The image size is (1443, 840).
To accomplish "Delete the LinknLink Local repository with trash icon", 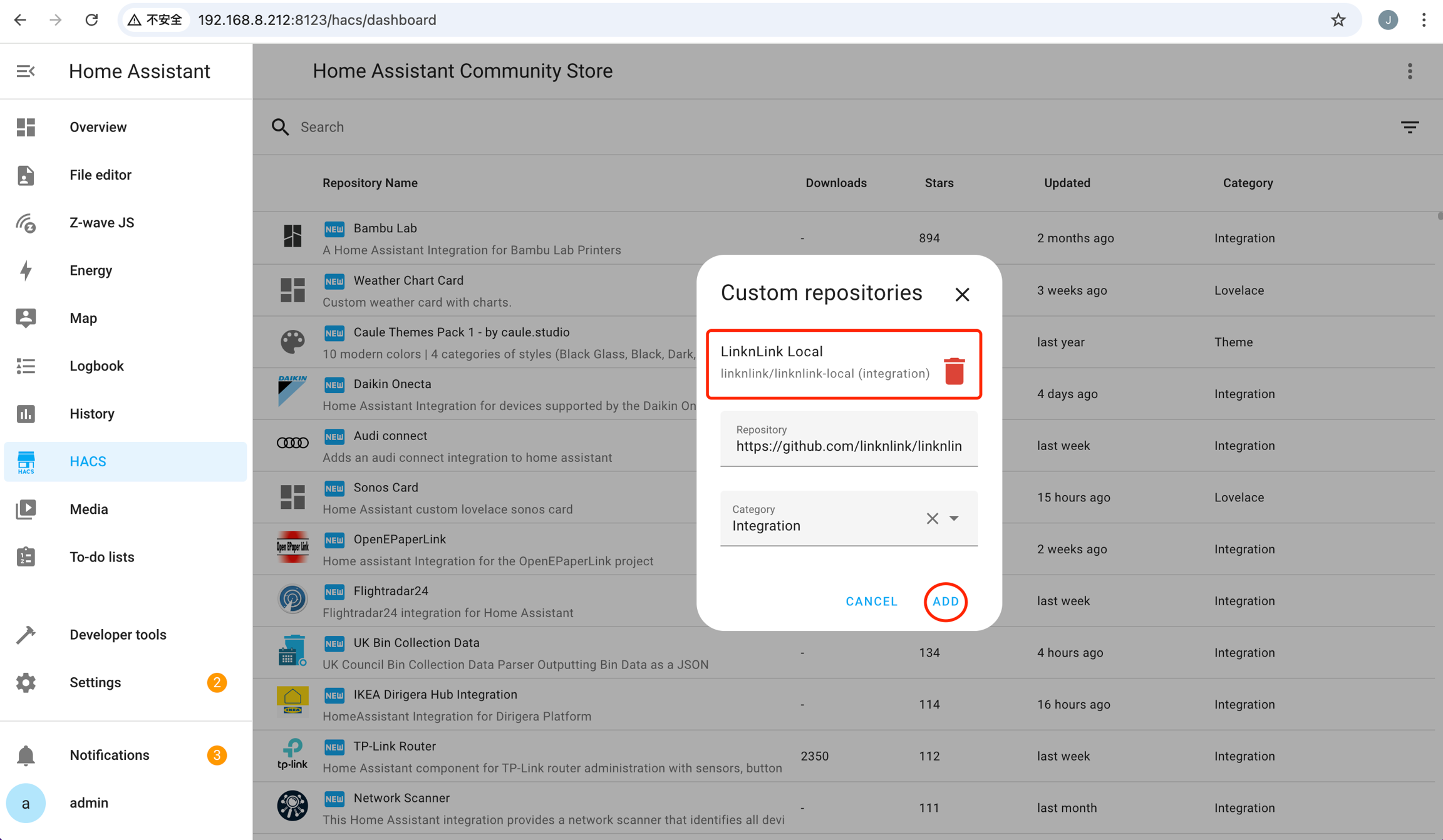I will [954, 371].
